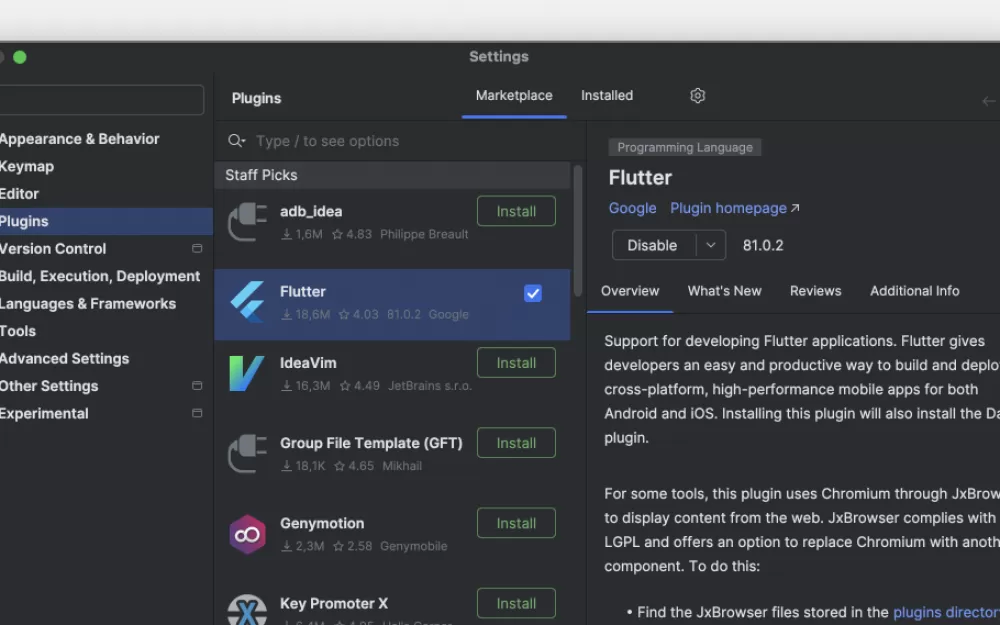Select the Genymotion plugin name
1000x625 pixels.
(x=322, y=524)
